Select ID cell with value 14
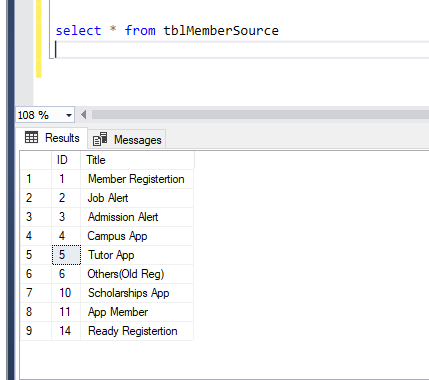429x380 pixels. (x=66, y=331)
